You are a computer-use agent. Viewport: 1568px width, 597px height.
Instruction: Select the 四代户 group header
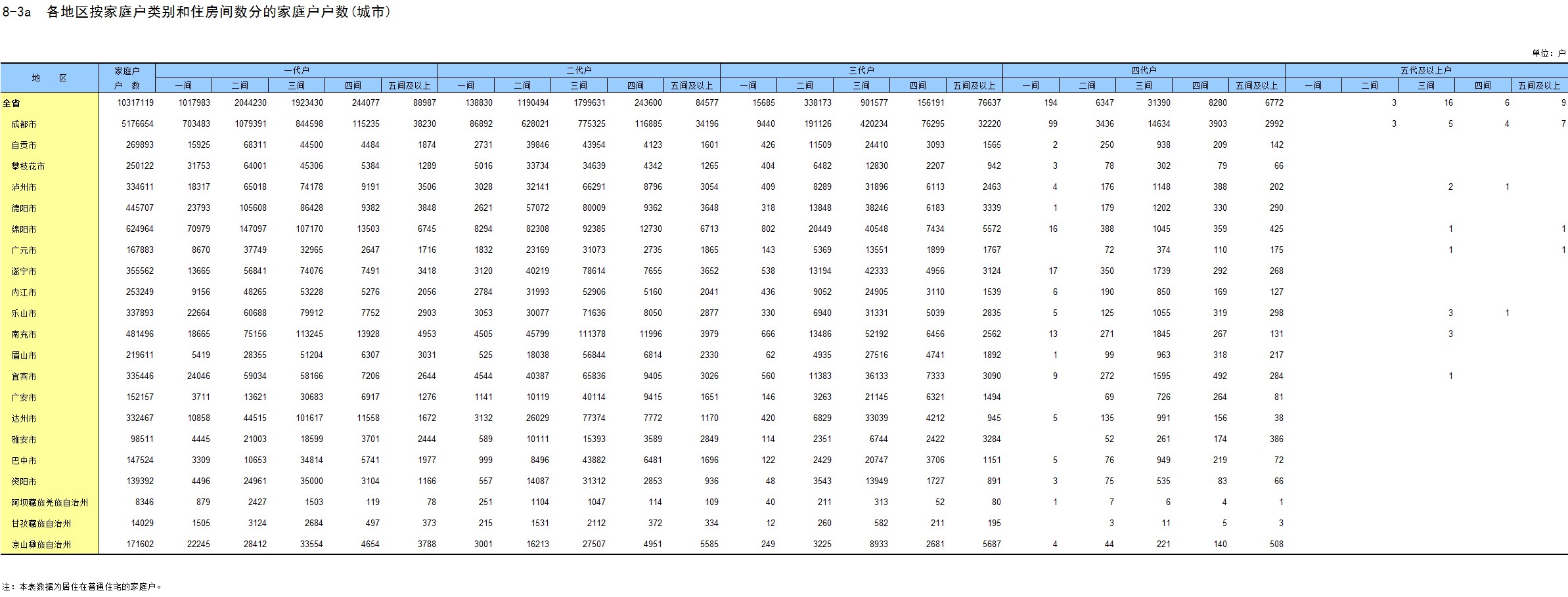pyautogui.click(x=1144, y=70)
